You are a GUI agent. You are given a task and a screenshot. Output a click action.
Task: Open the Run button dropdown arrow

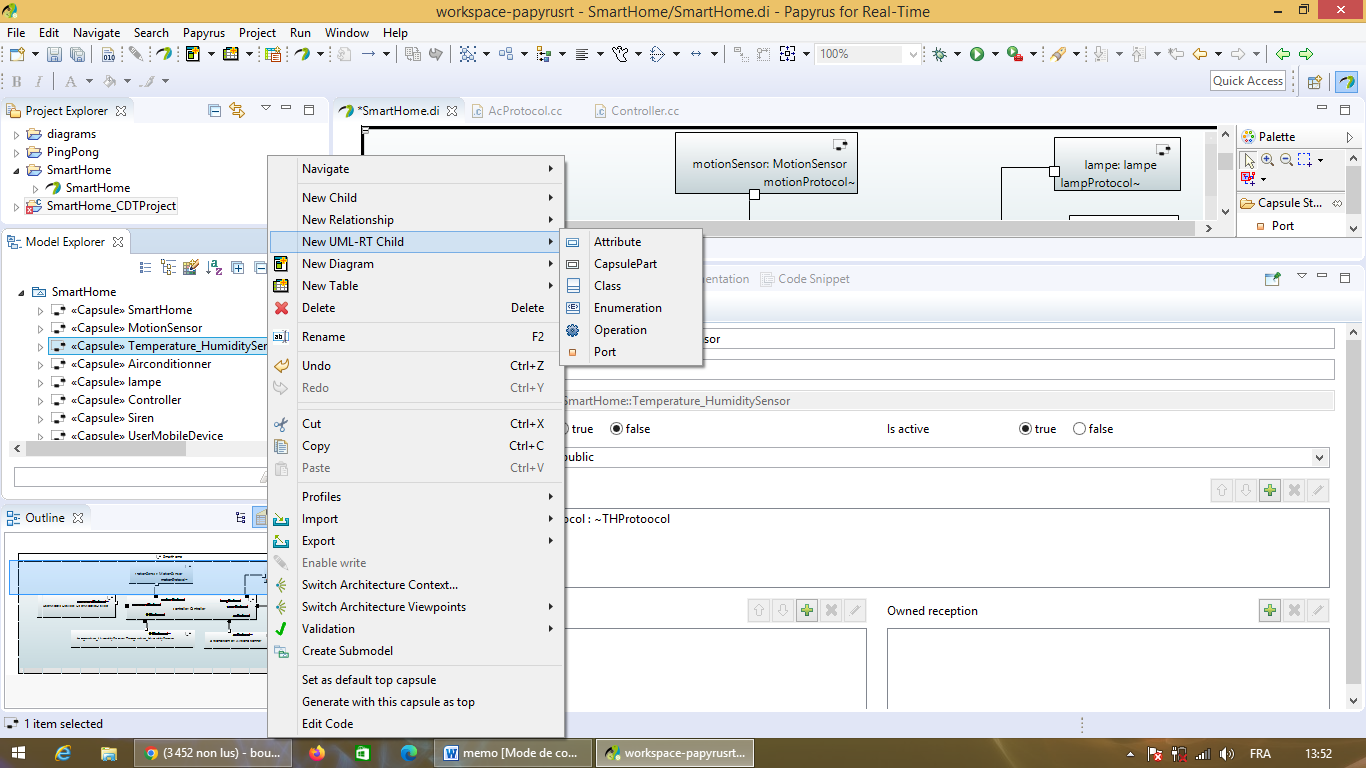(x=994, y=54)
